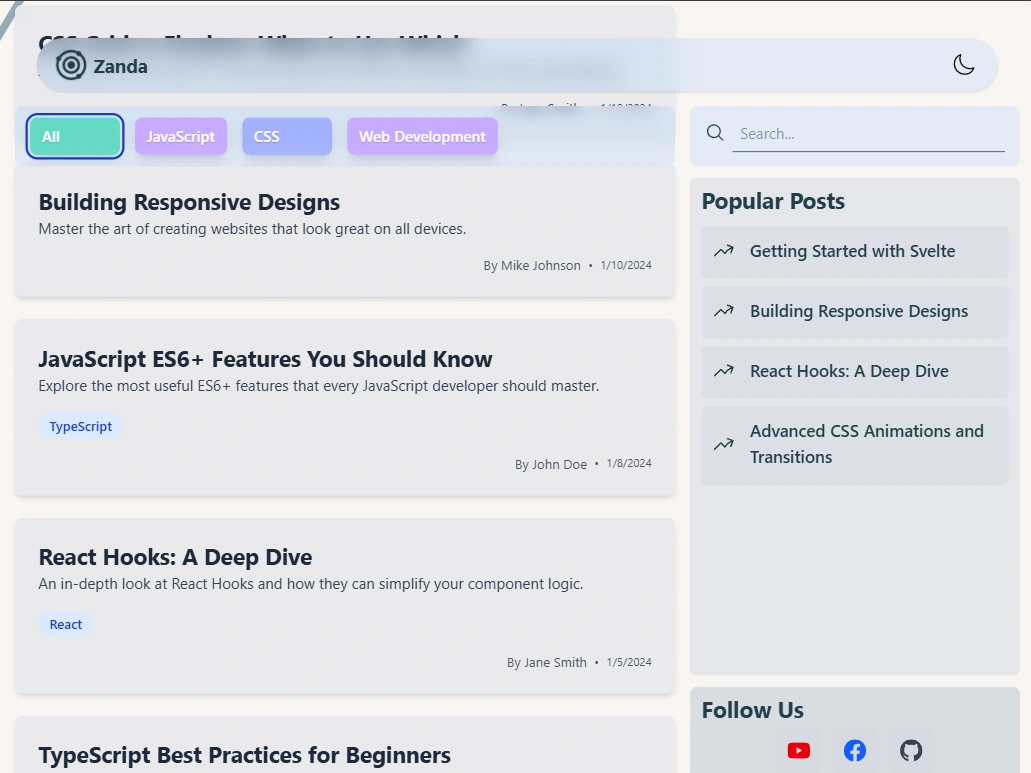Click the Zanda logo icon
Viewport: 1031px width, 773px height.
[x=70, y=66]
